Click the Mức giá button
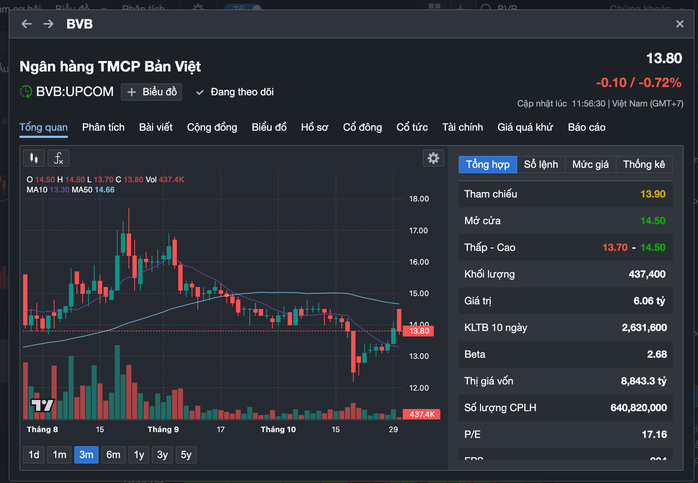The width and height of the screenshot is (698, 483). pyautogui.click(x=590, y=164)
